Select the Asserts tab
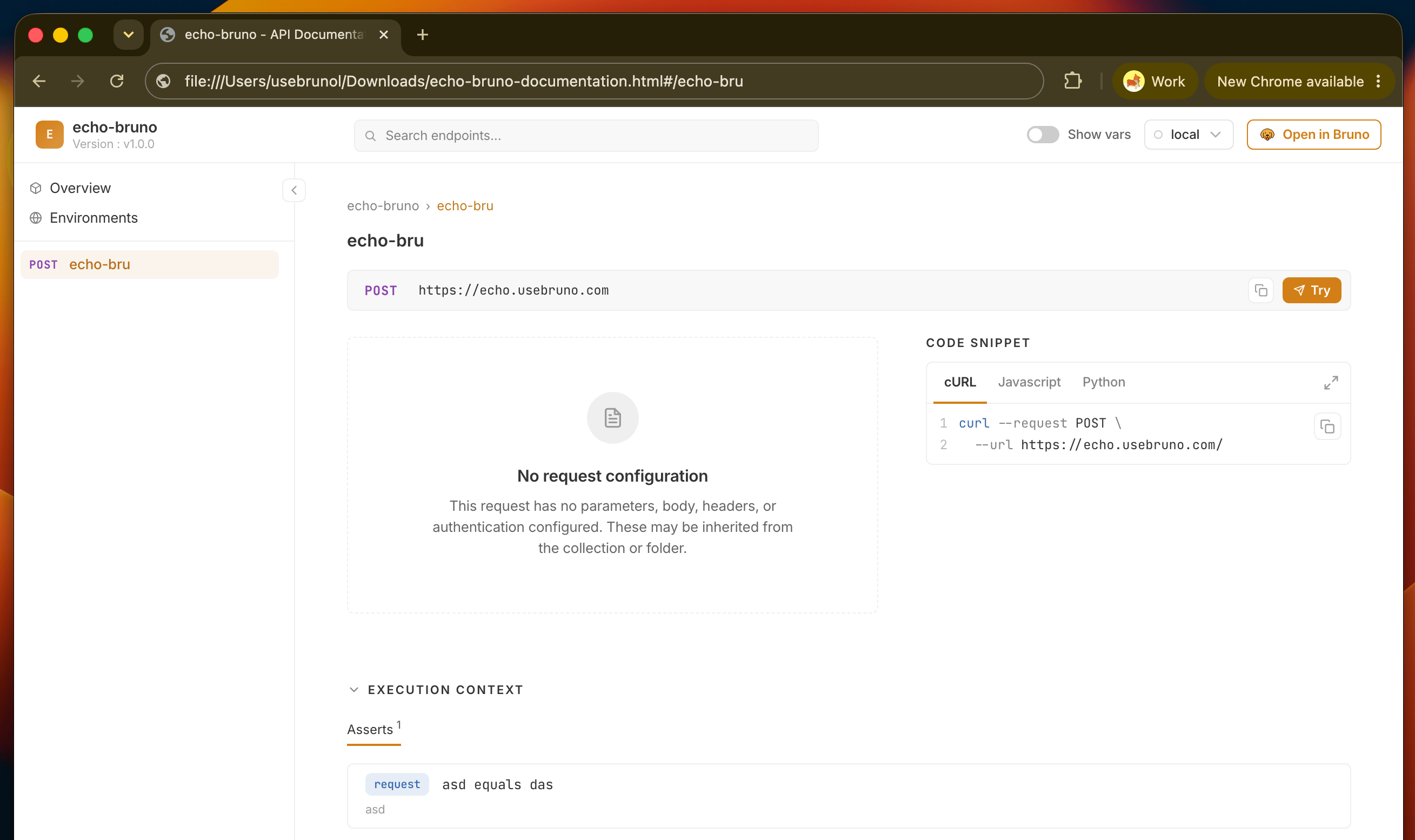The image size is (1415, 840). [373, 729]
